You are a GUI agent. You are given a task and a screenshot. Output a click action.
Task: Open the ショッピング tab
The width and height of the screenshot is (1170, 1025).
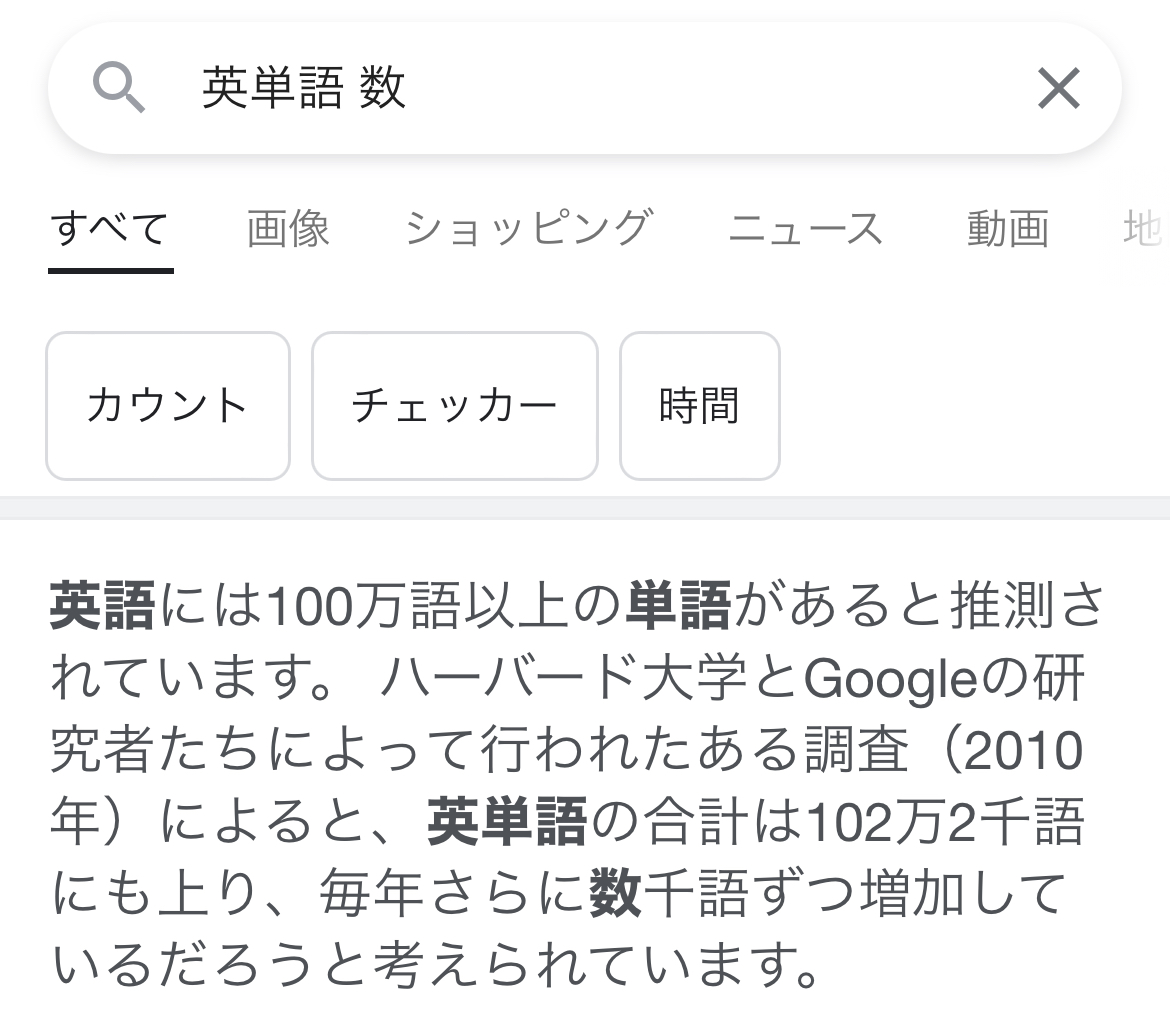pyautogui.click(x=528, y=229)
